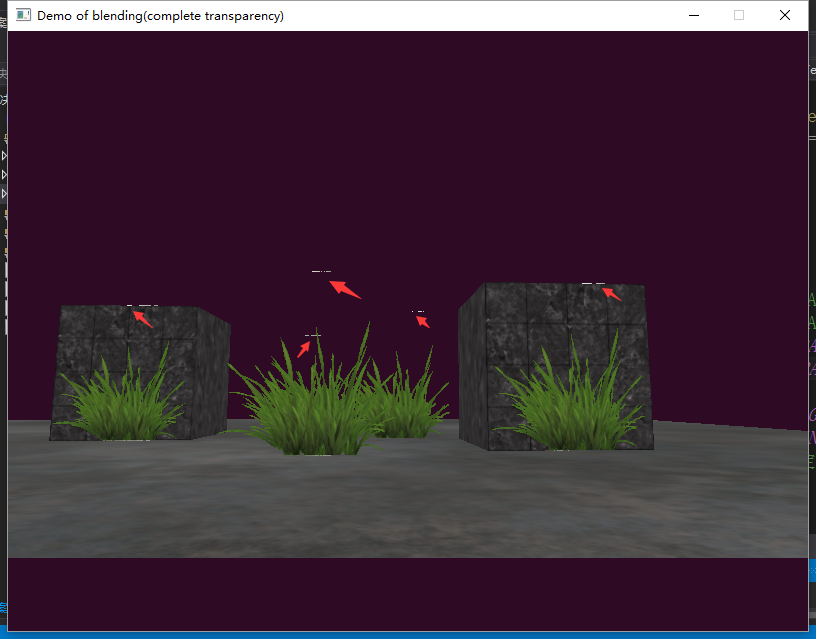
Task: Click the code editor sliver on the right edge
Action: (x=811, y=300)
